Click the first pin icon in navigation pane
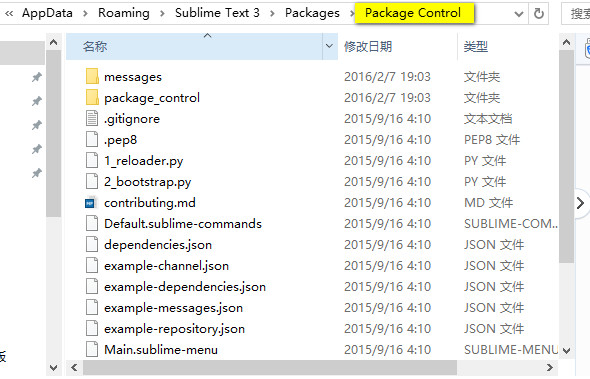The image size is (590, 379). tap(36, 78)
